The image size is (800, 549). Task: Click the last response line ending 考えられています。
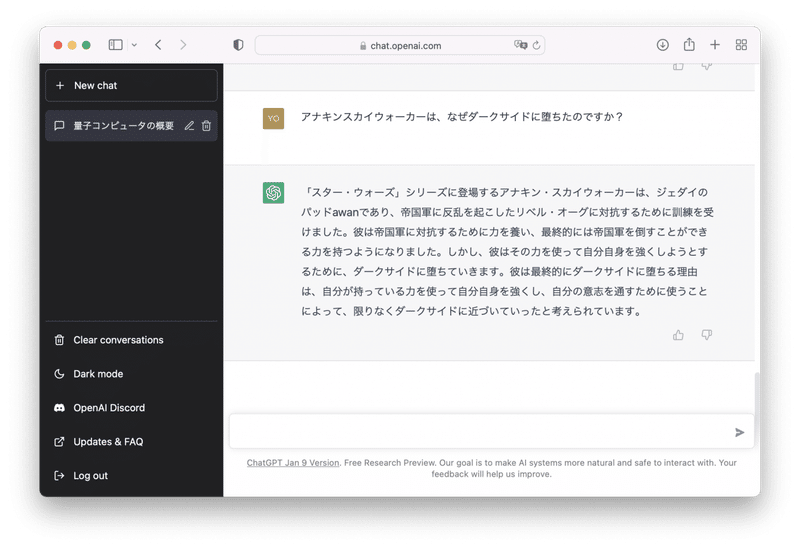(471, 311)
